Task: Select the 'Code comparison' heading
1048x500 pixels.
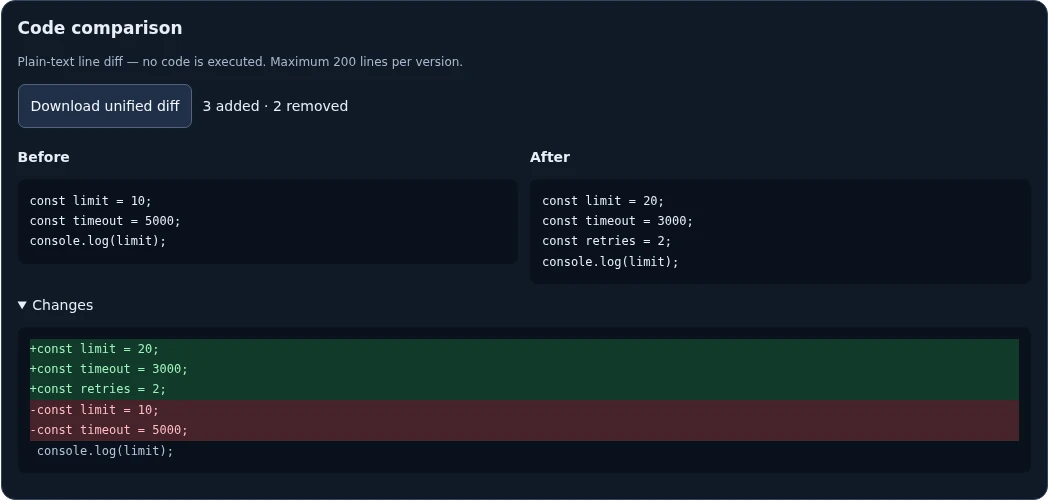Action: [x=100, y=27]
